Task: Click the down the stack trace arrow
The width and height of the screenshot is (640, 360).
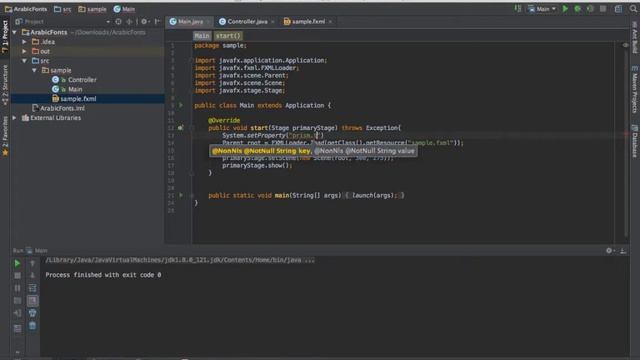Action: pyautogui.click(x=32, y=276)
